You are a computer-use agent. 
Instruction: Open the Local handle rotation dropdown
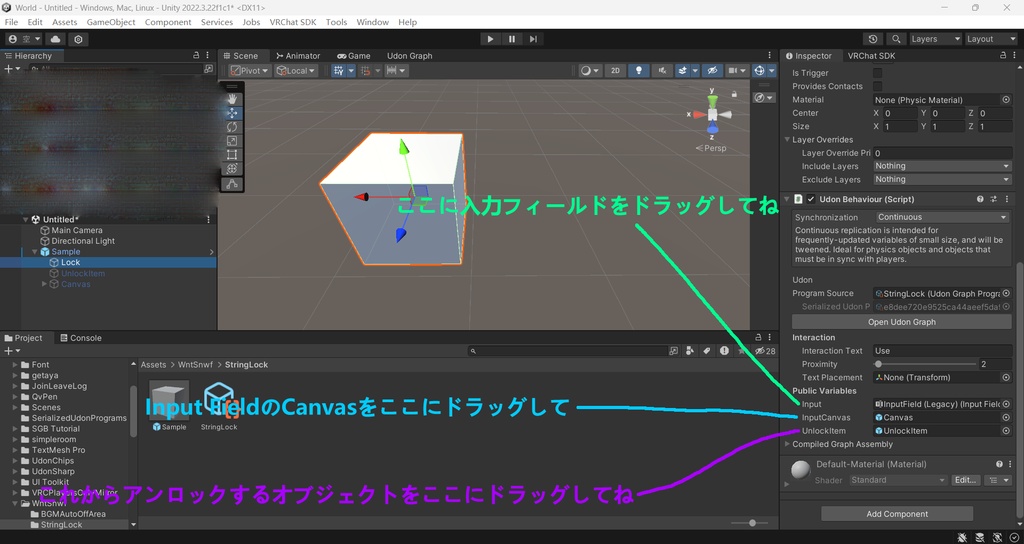click(x=296, y=71)
